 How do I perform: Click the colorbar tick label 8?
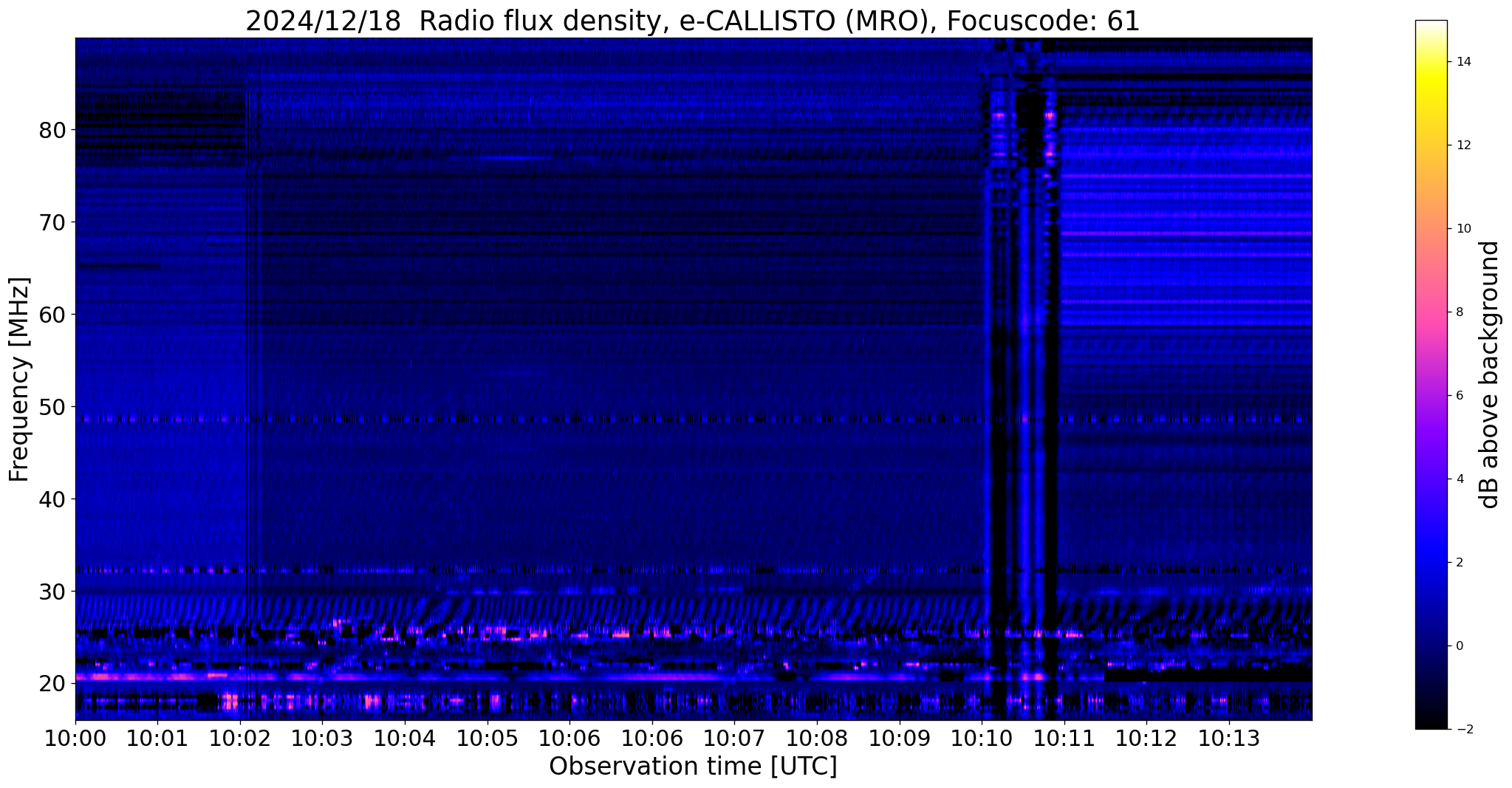click(1459, 312)
